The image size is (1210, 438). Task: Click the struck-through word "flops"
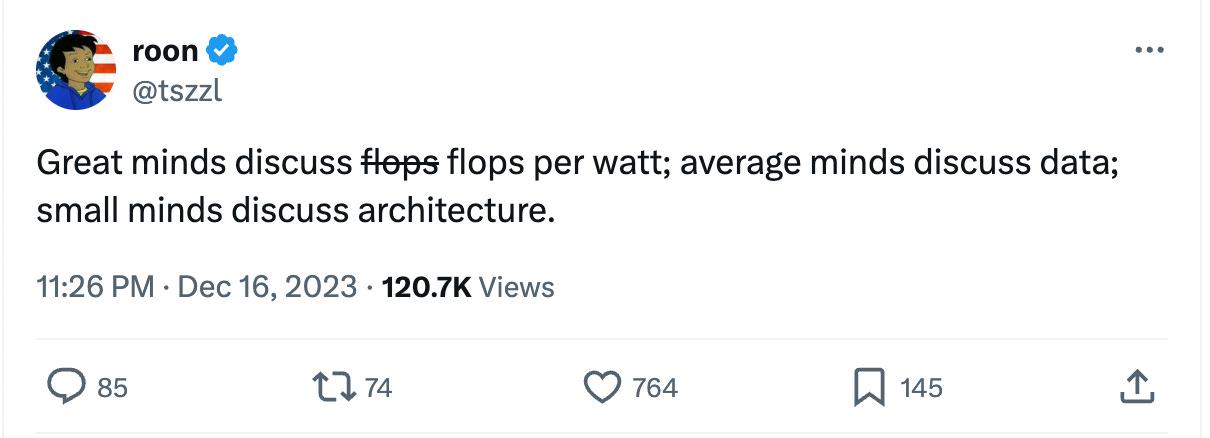point(399,164)
